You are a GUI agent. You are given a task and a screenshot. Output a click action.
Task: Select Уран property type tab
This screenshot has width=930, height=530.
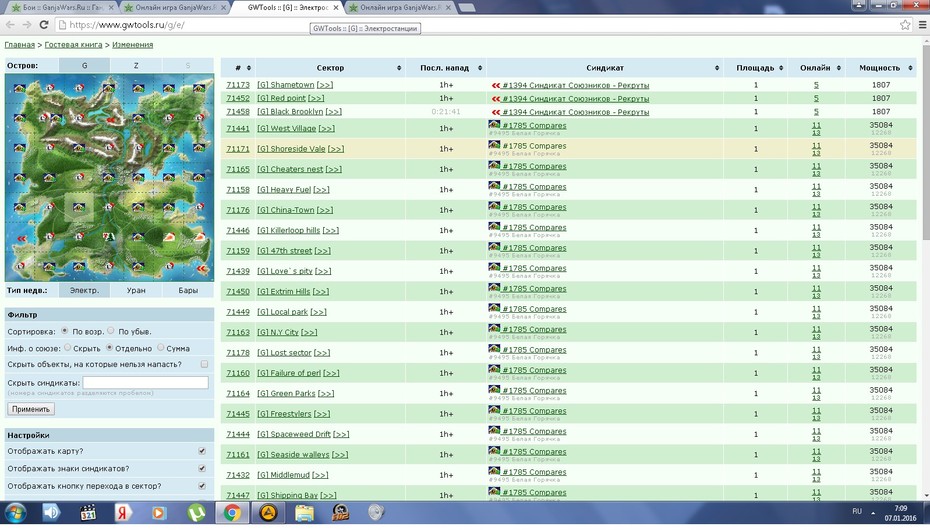click(136, 290)
